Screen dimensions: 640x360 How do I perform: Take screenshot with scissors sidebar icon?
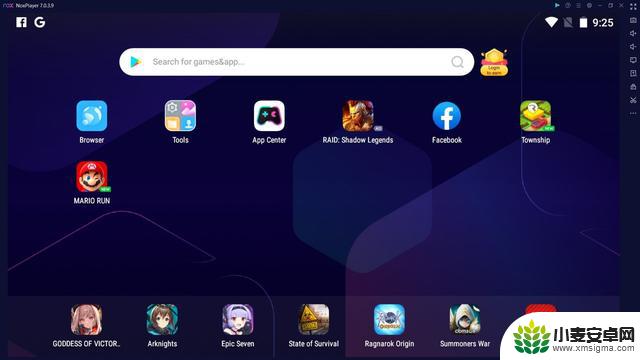click(633, 100)
